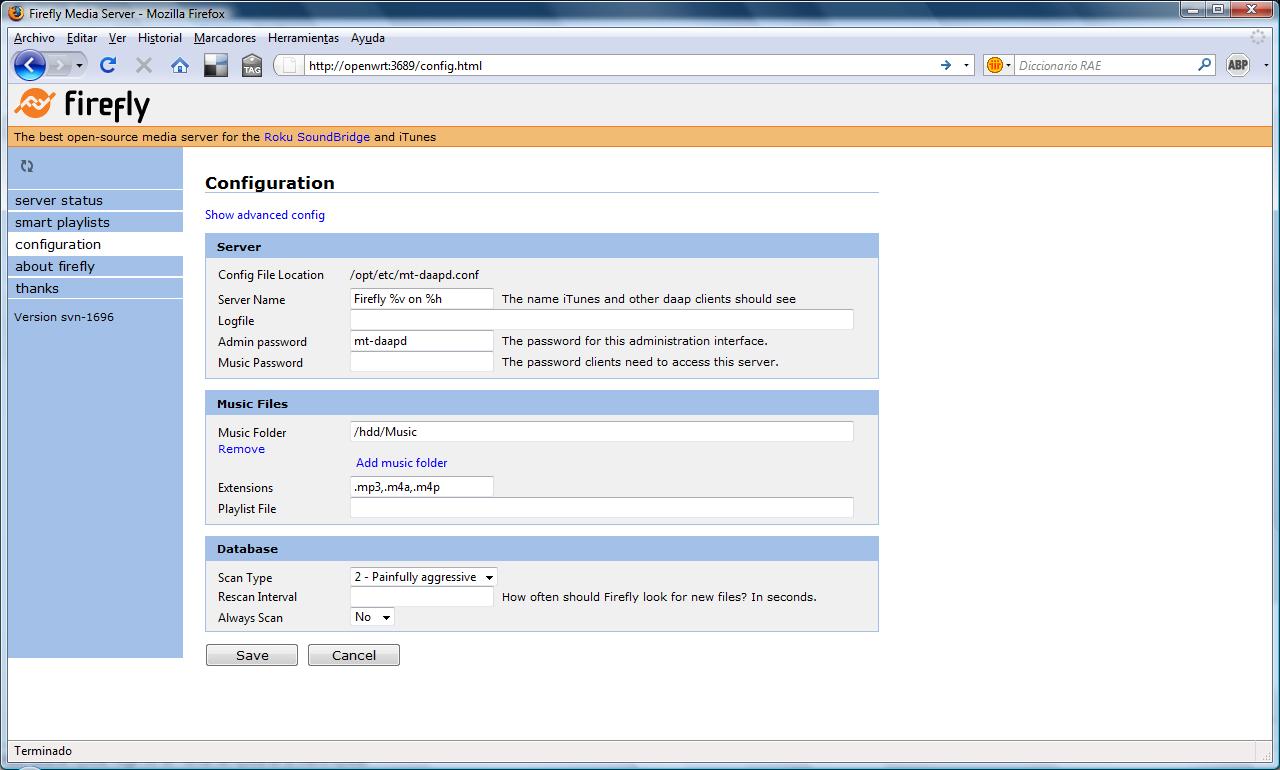Go to server status page
Viewport: 1280px width, 770px height.
click(x=95, y=200)
